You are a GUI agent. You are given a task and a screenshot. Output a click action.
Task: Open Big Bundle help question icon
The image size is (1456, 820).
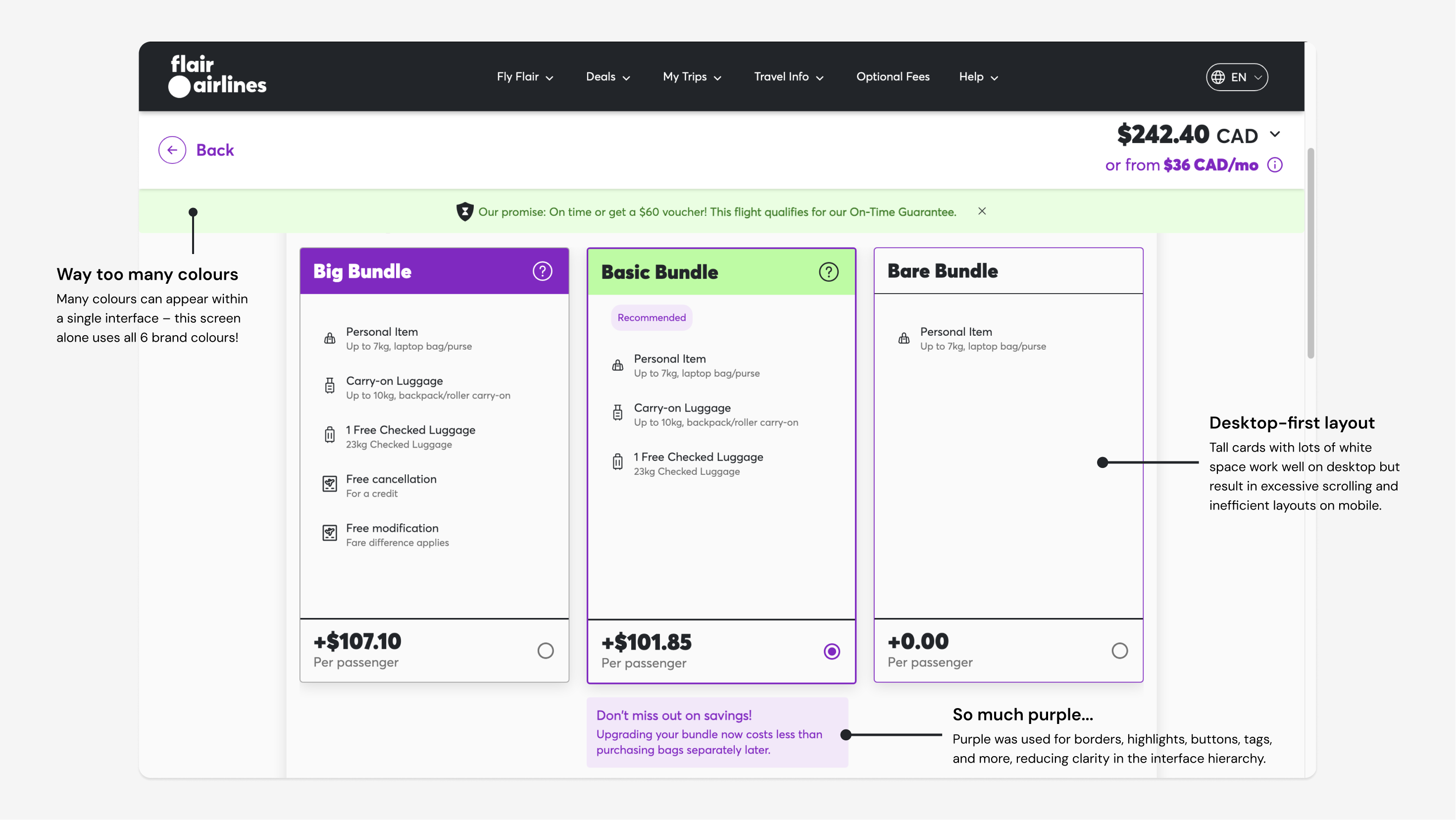[542, 271]
